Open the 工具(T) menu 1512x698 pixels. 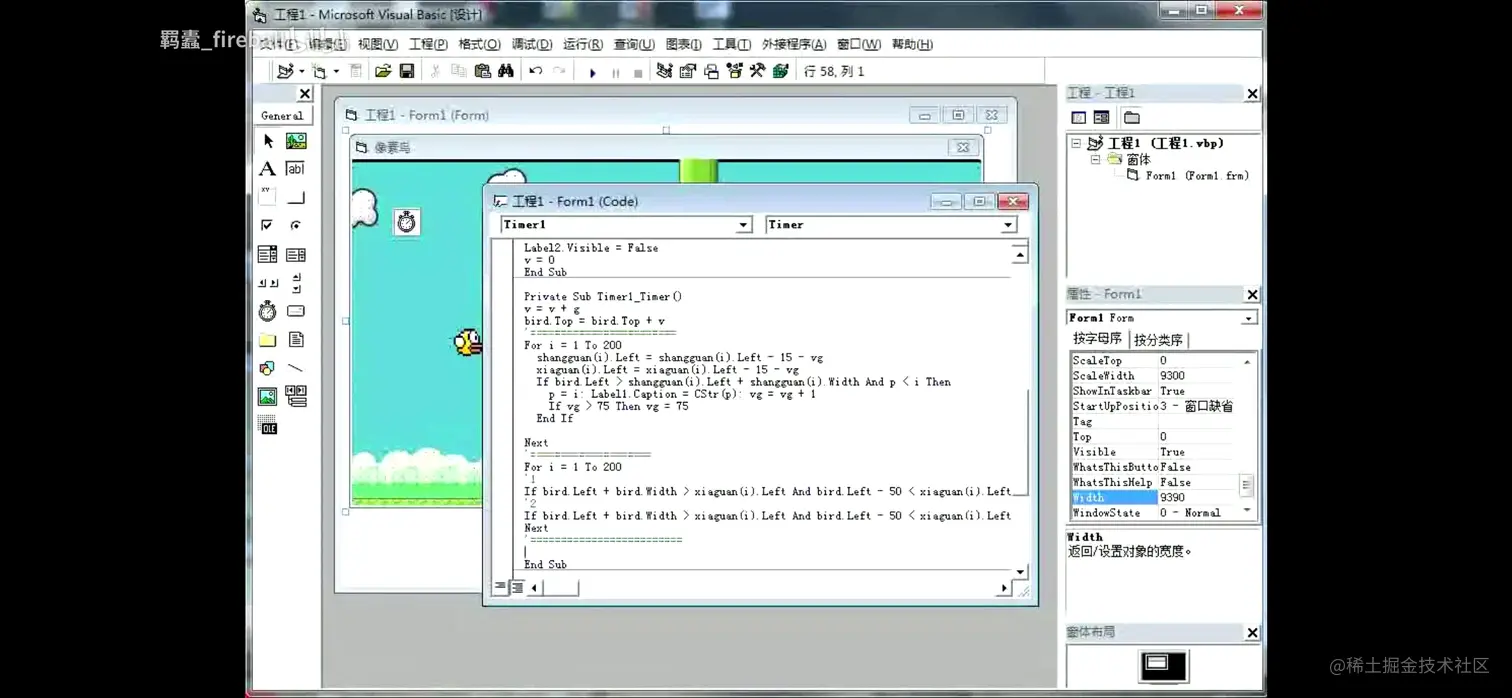tap(731, 44)
